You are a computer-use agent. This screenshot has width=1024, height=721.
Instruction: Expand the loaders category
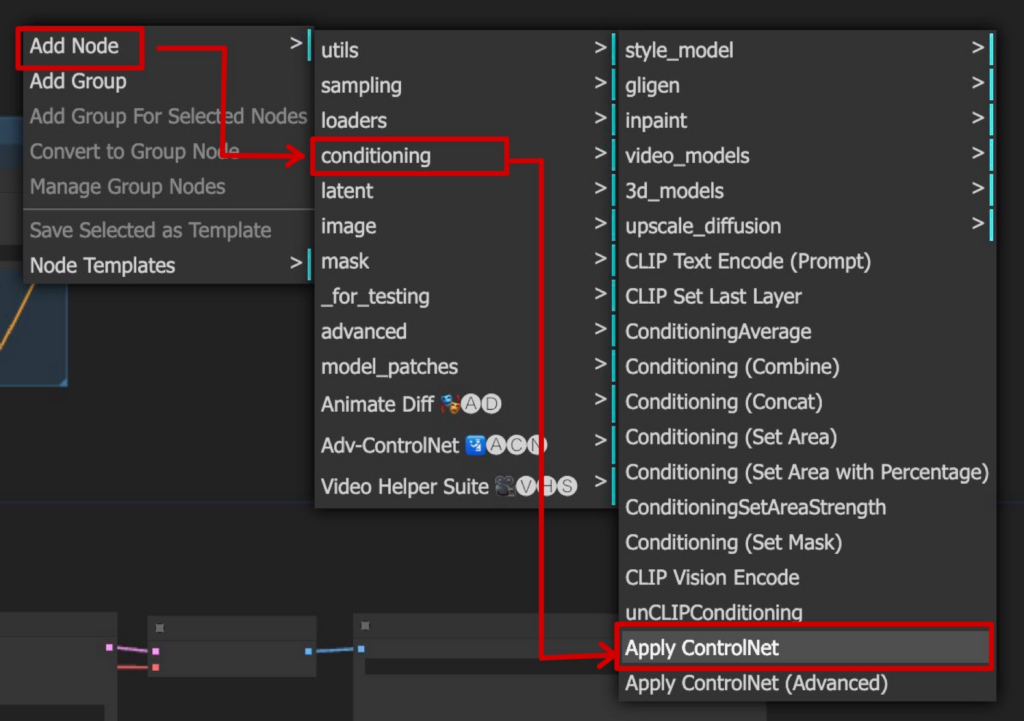[354, 121]
